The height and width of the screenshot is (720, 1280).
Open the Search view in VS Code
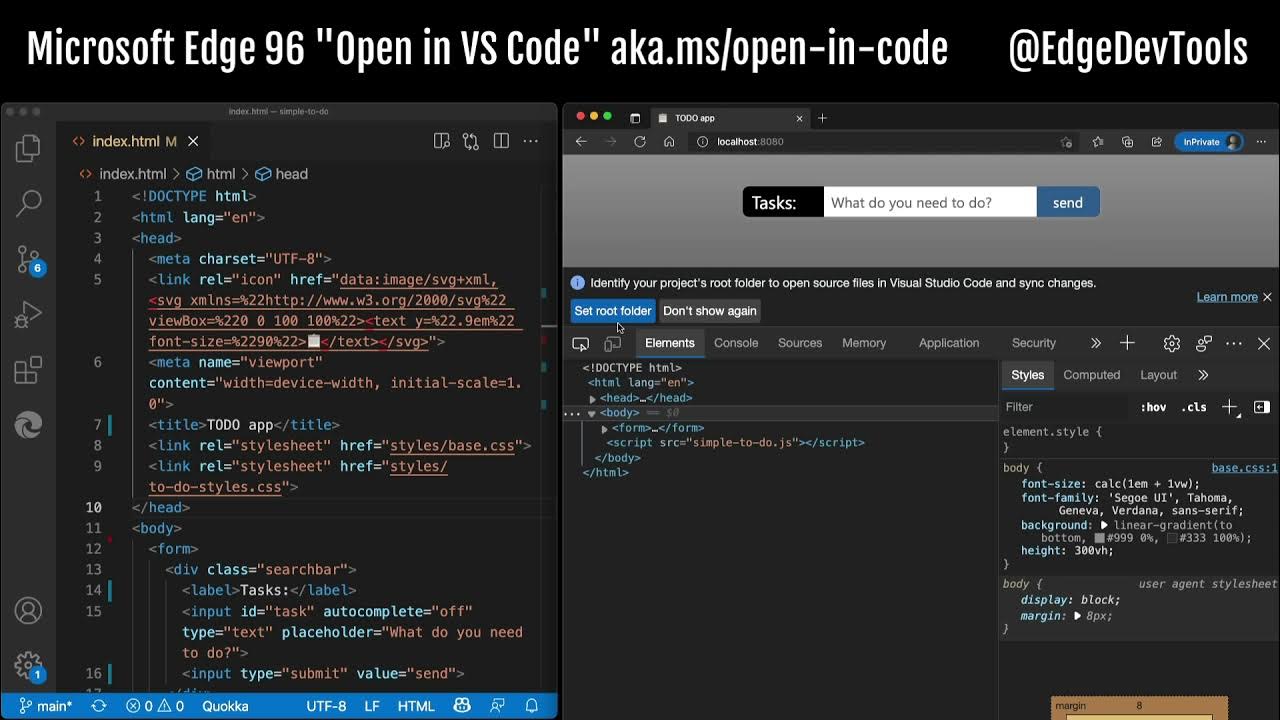tap(28, 204)
